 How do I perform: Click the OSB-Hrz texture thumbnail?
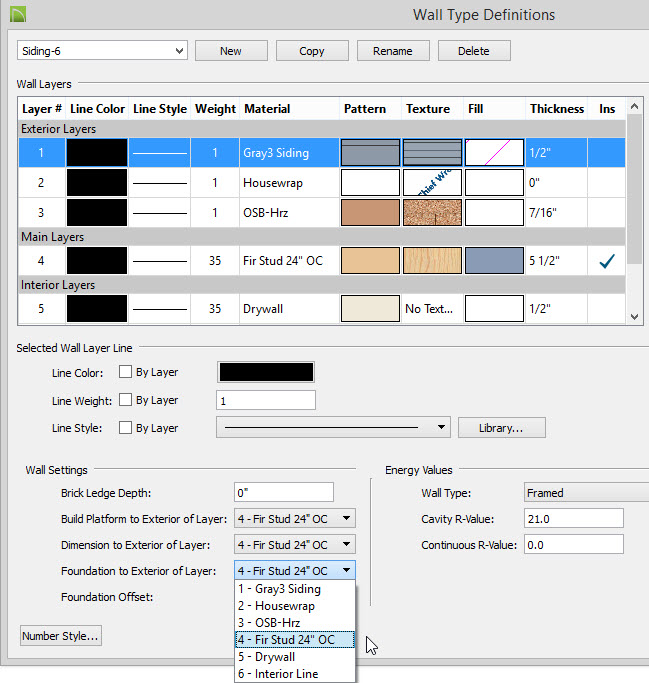pos(433,213)
